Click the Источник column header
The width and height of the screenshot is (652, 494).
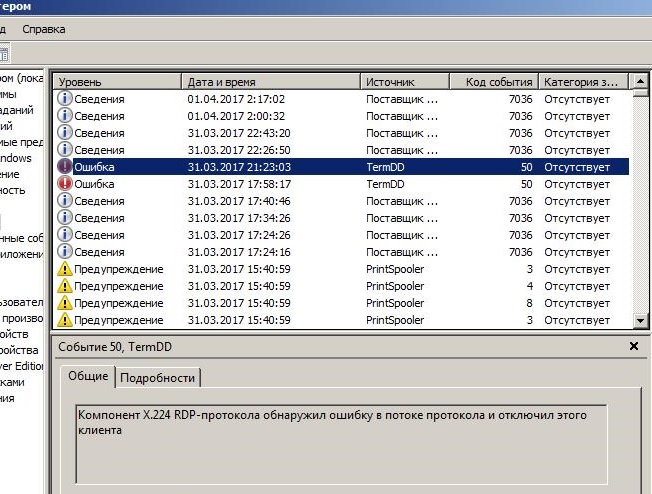tap(405, 82)
